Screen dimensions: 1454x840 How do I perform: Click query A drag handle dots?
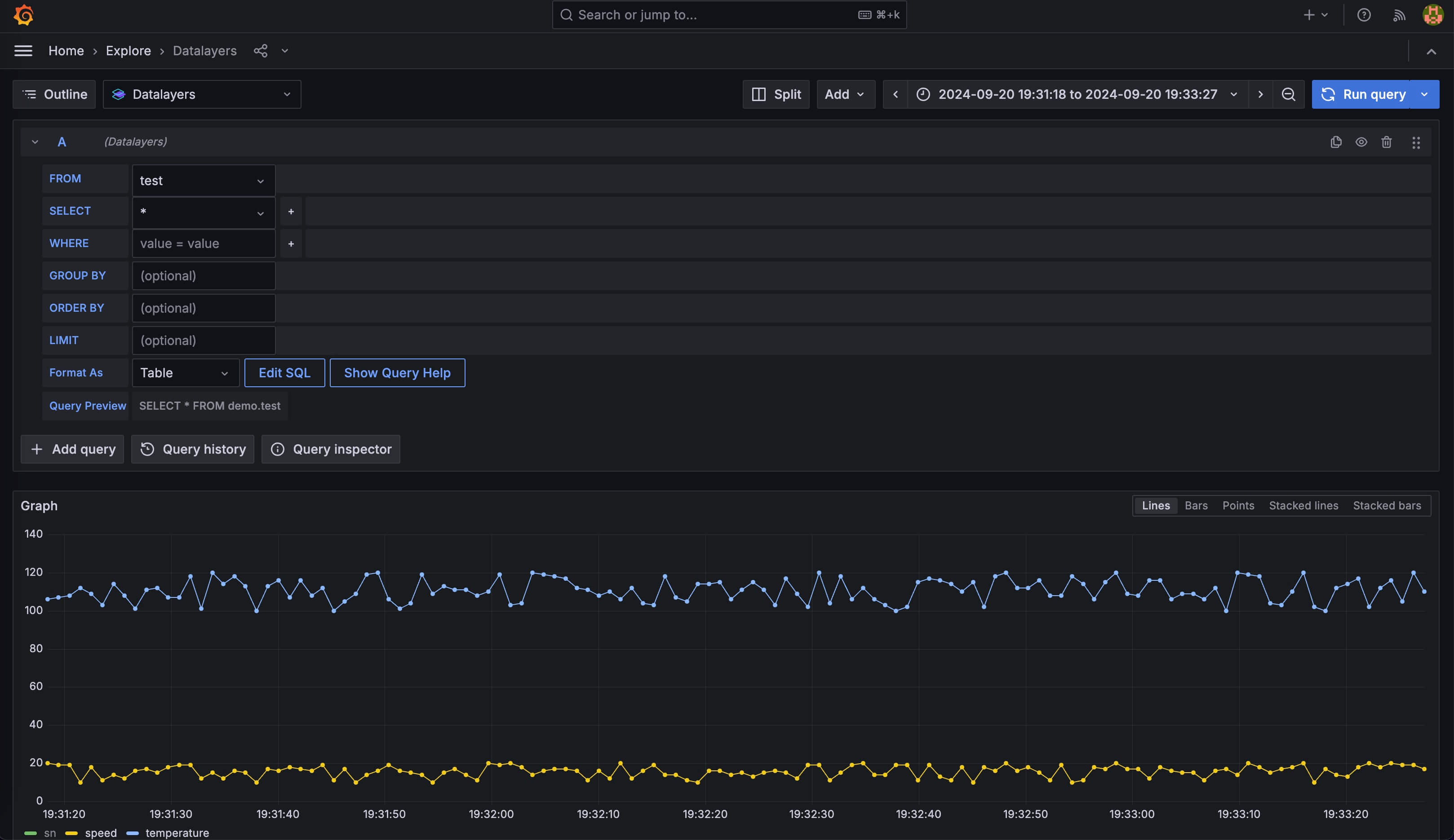[1416, 142]
